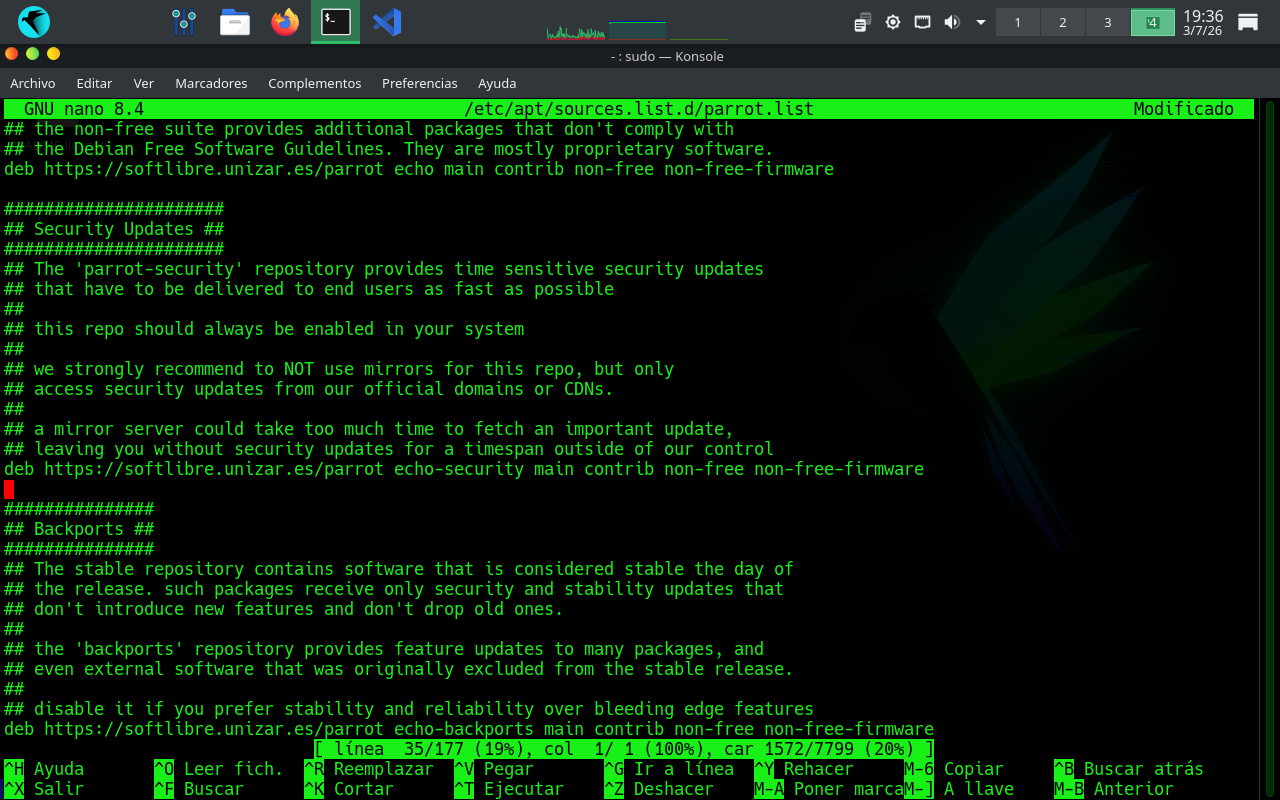1280x800 pixels.
Task: Click the 'Modificado' status in nano header
Action: [x=1184, y=109]
